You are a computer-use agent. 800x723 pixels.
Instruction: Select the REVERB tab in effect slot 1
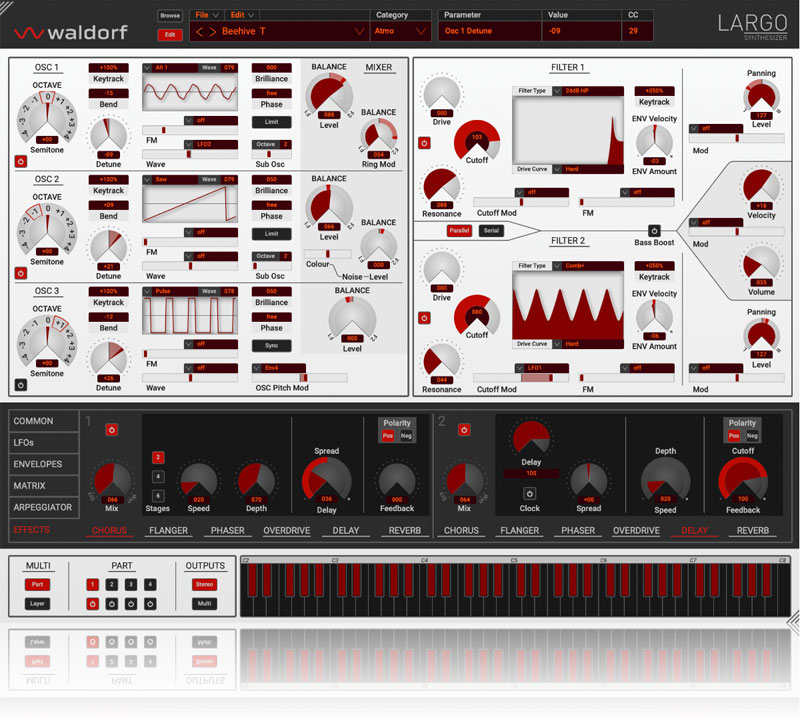coord(405,531)
